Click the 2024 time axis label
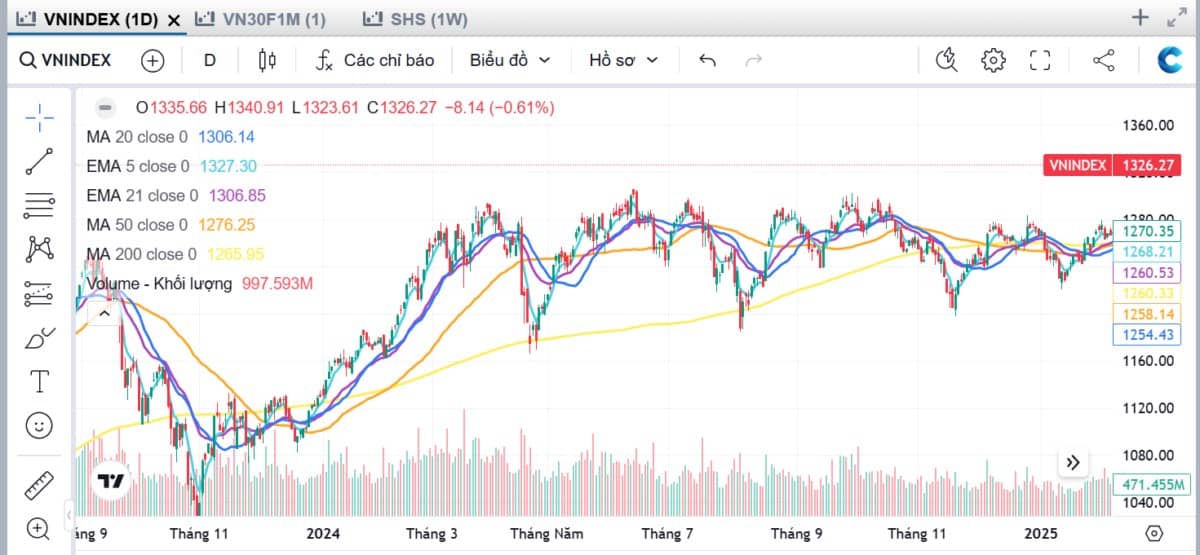The width and height of the screenshot is (1200, 555). point(323,533)
